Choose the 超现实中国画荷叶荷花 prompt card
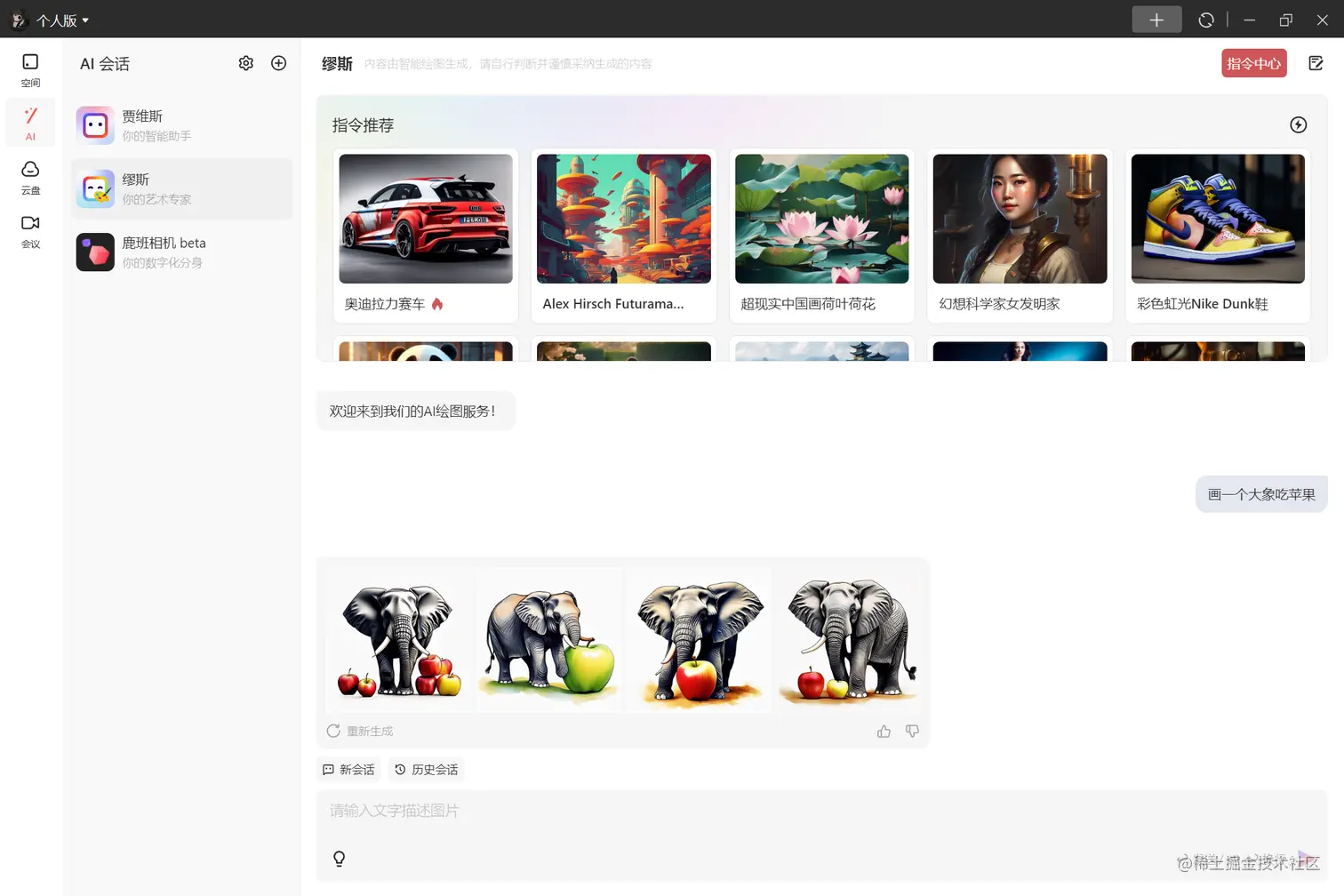This screenshot has width=1344, height=896. click(822, 236)
